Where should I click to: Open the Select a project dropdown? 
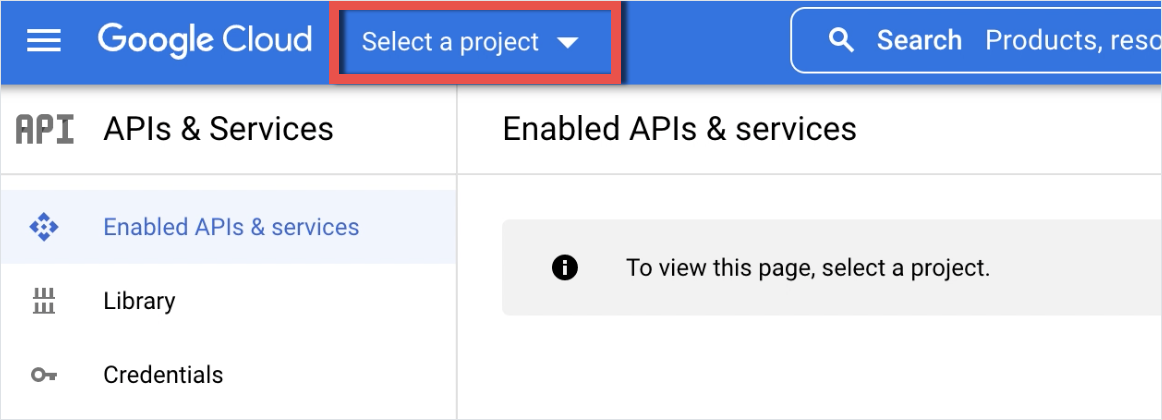click(x=469, y=41)
